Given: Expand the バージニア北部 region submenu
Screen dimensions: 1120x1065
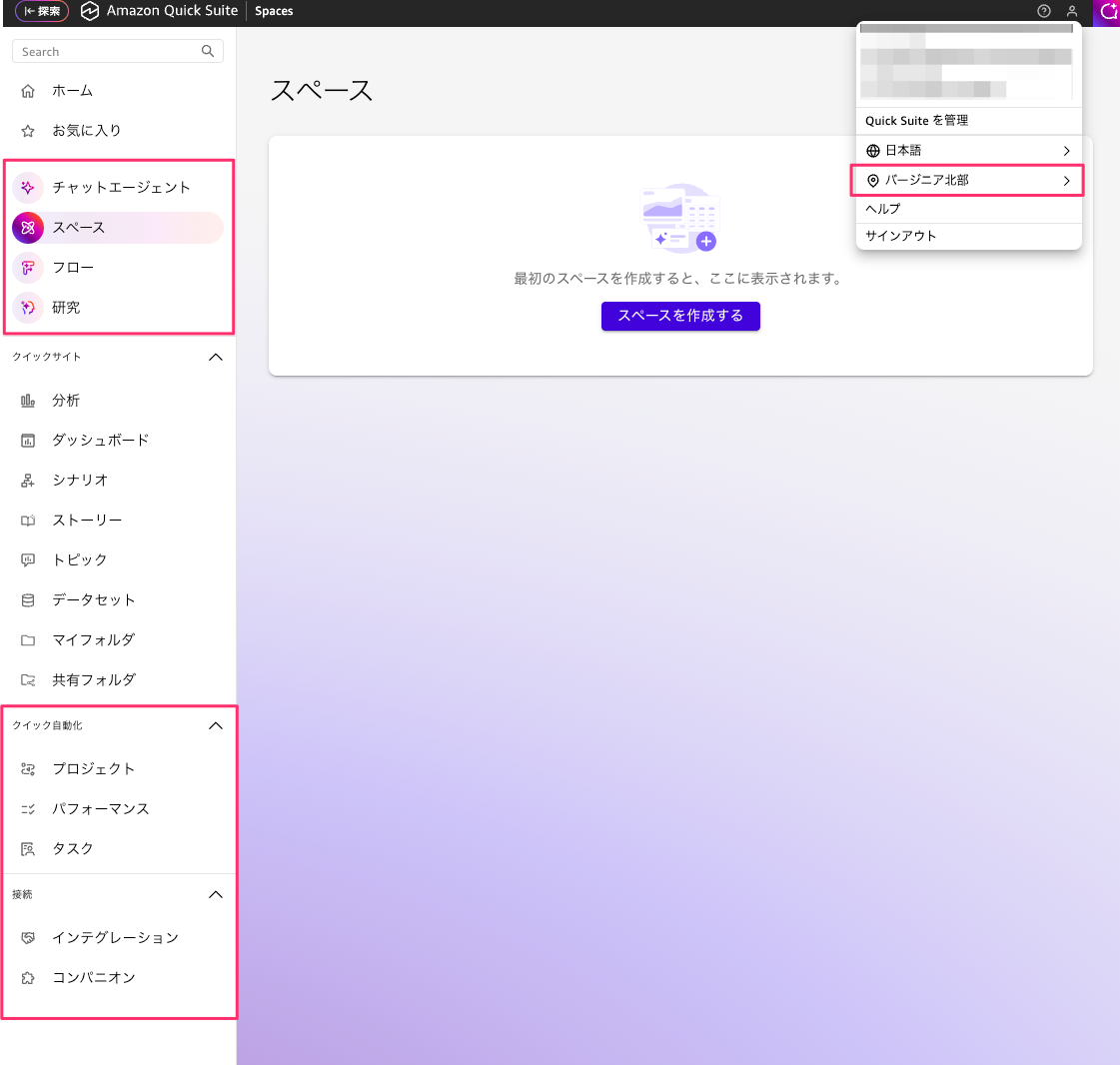Looking at the screenshot, I should click(x=1066, y=181).
